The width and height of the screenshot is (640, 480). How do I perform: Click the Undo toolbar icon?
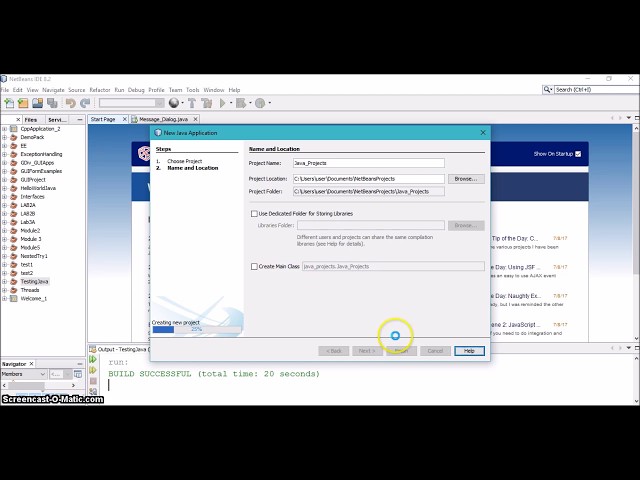click(x=71, y=103)
